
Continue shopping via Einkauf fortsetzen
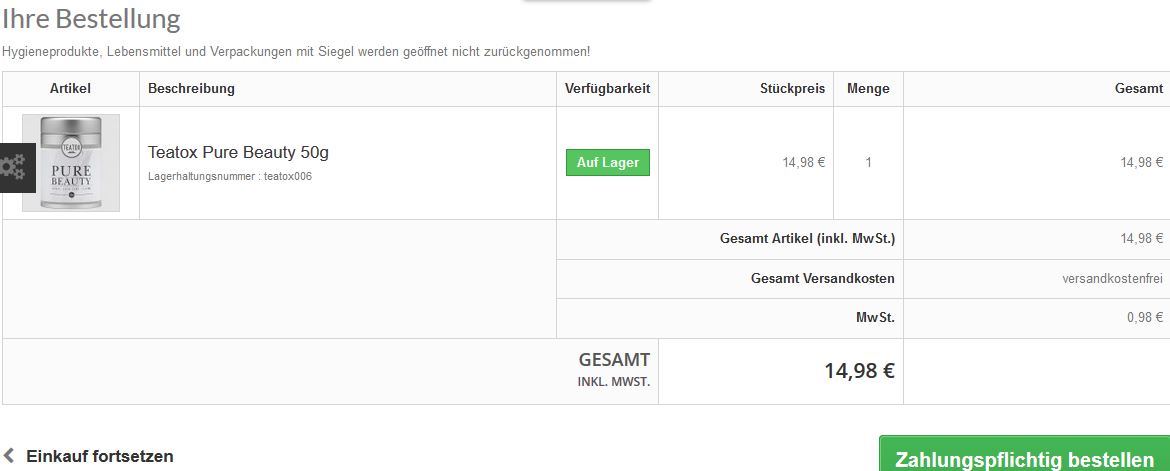99,456
